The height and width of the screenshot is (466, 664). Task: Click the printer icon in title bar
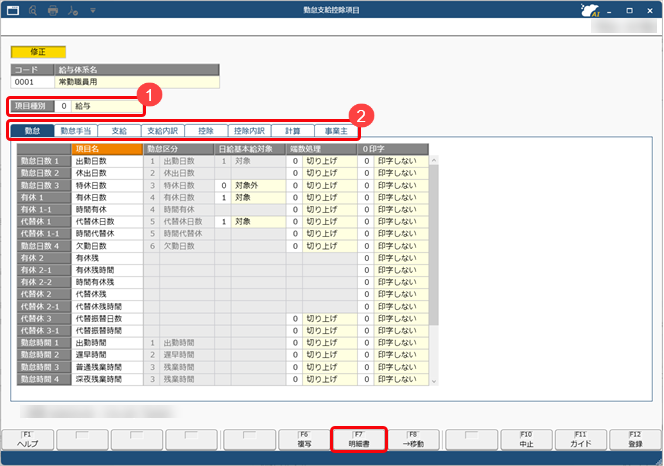click(55, 11)
